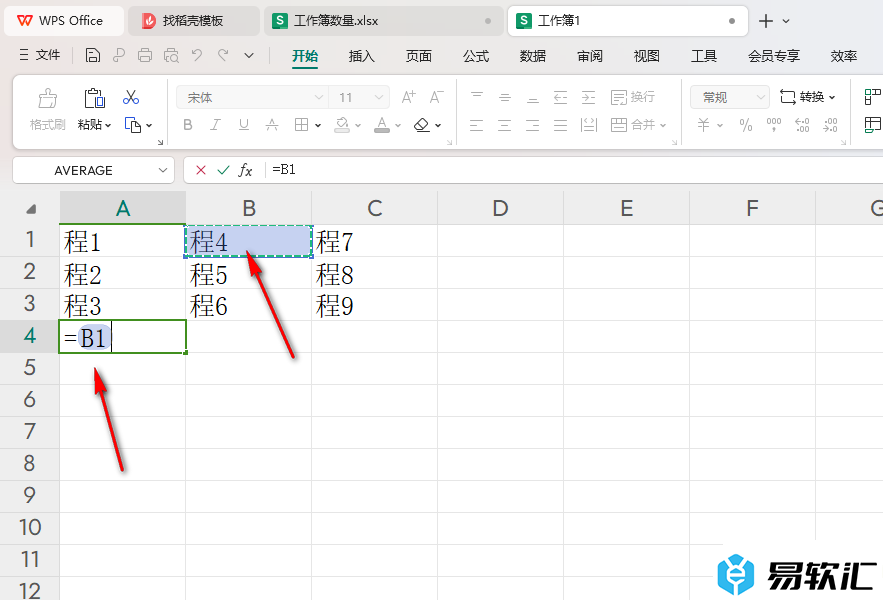
Task: Center text horizontally
Action: click(505, 125)
